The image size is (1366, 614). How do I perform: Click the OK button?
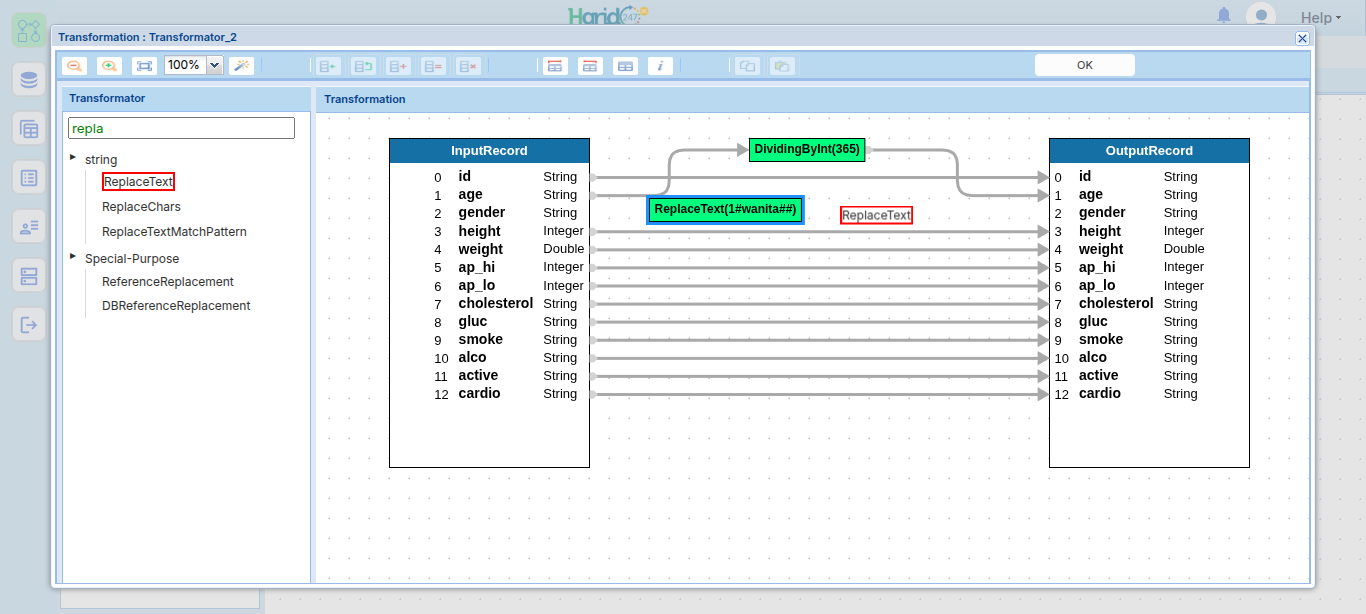[x=1085, y=65]
